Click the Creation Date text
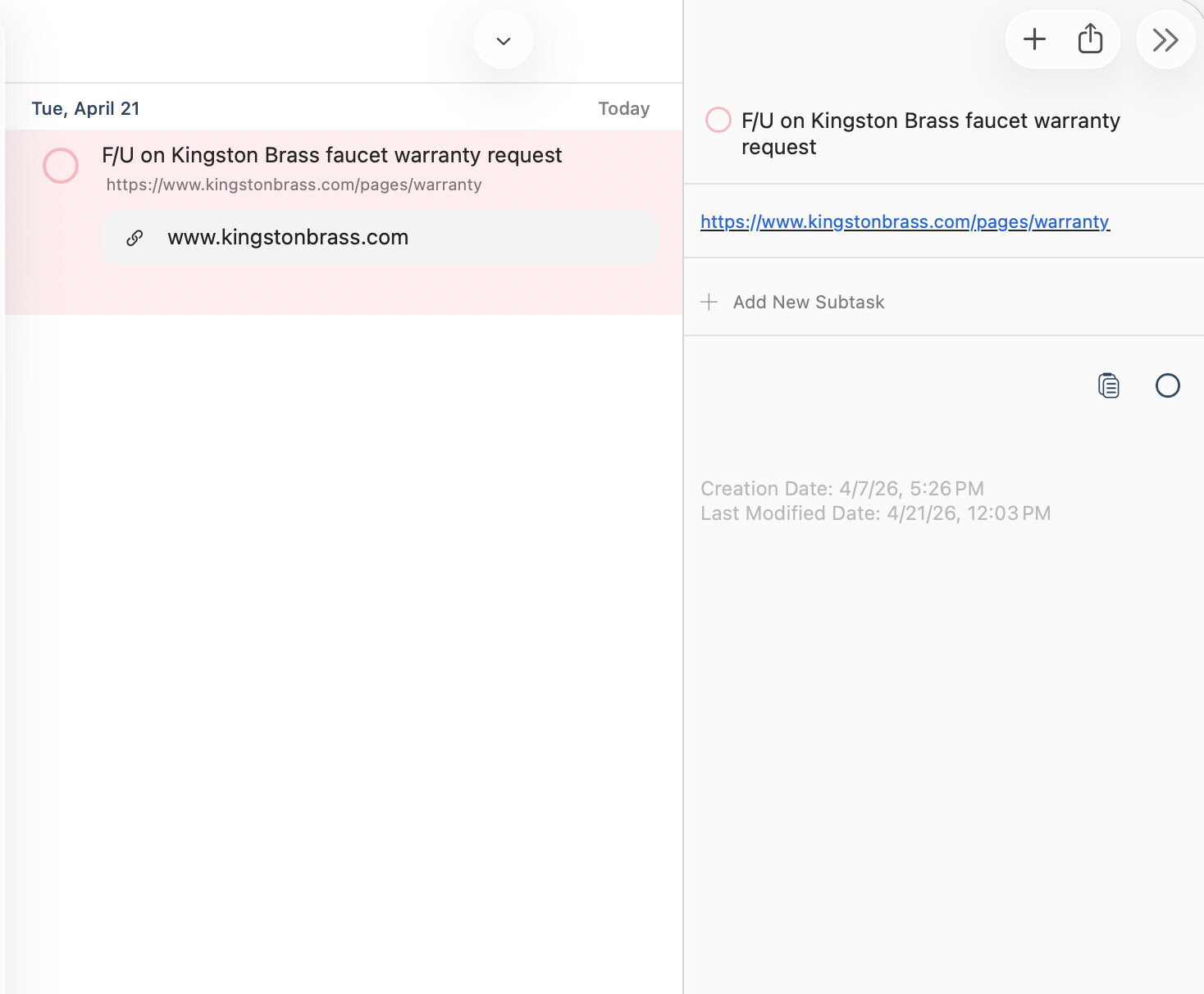 pyautogui.click(x=841, y=489)
